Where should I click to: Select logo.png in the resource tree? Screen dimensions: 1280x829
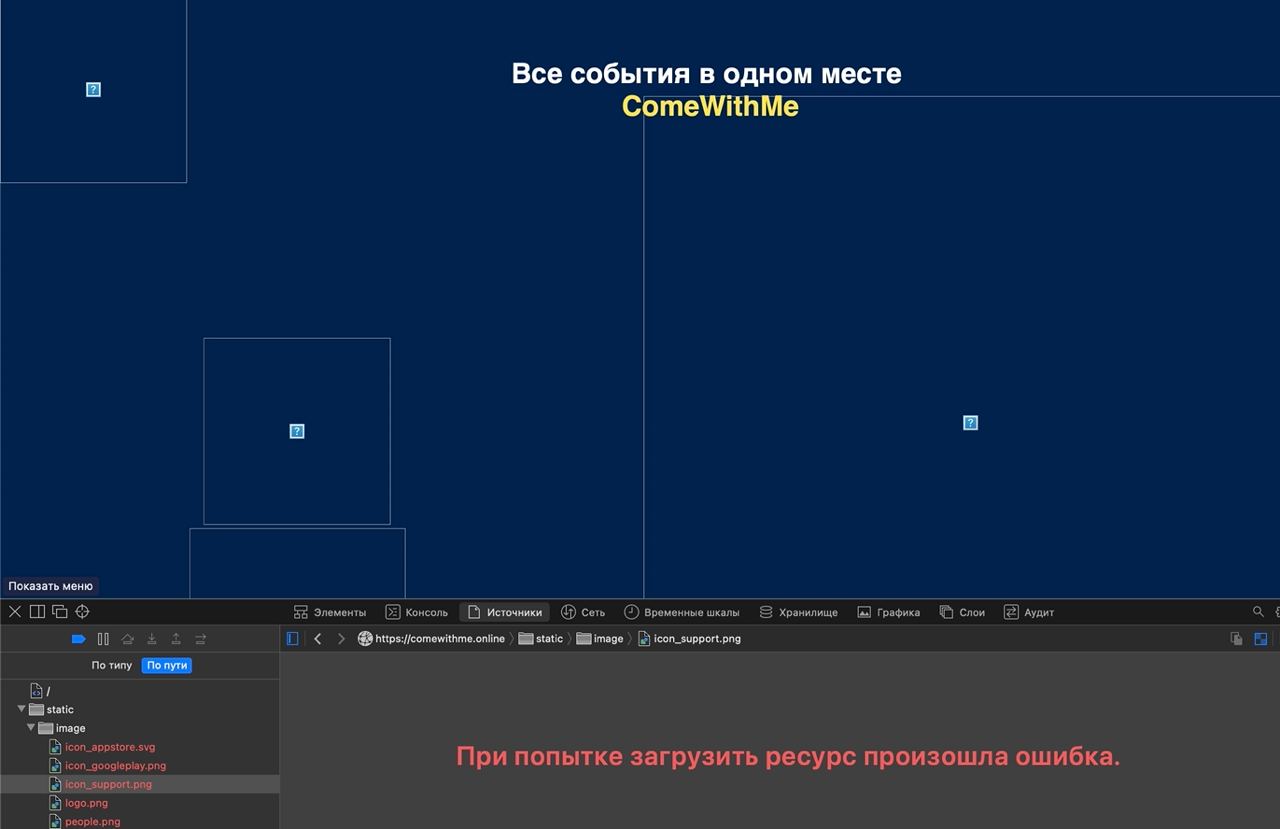[140, 803]
